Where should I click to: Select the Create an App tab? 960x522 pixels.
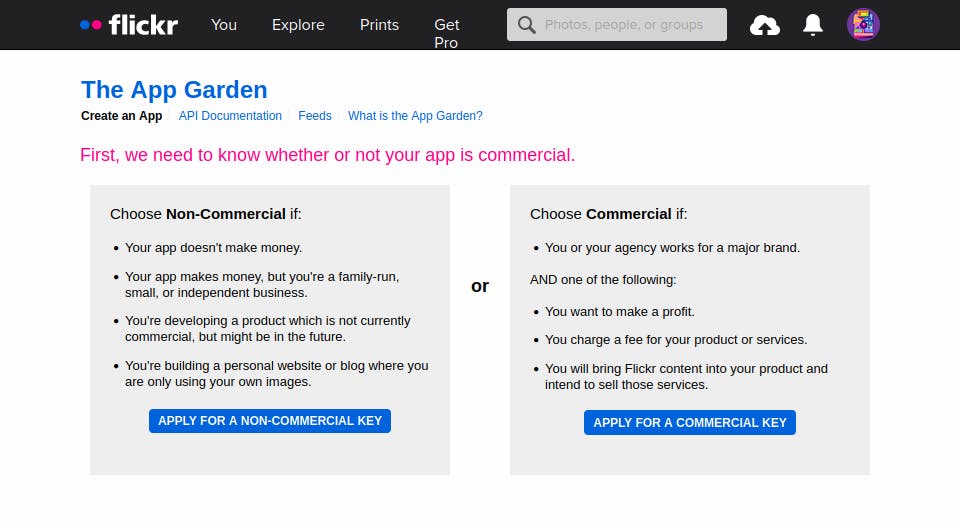click(x=121, y=116)
